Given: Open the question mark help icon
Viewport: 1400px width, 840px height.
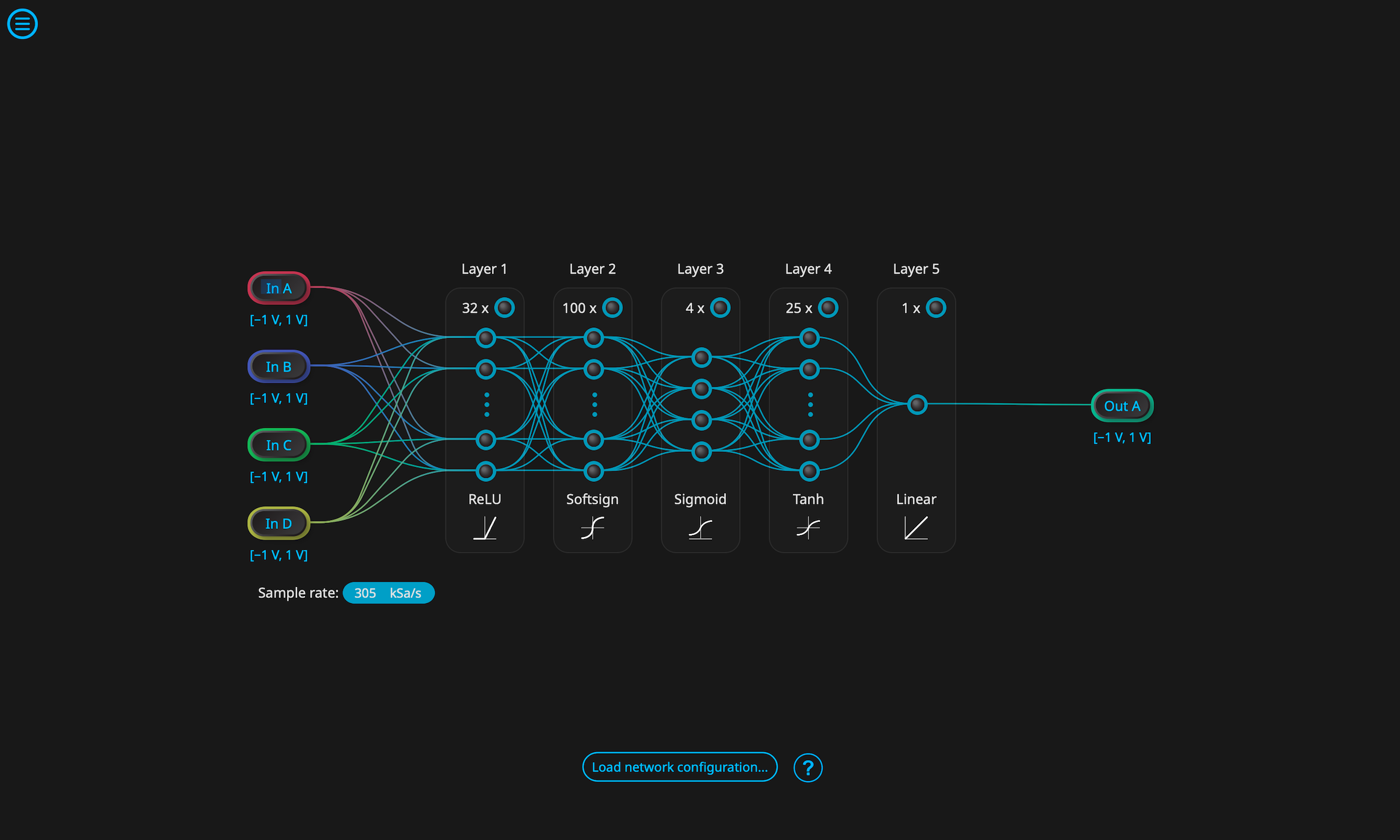Looking at the screenshot, I should [x=808, y=768].
